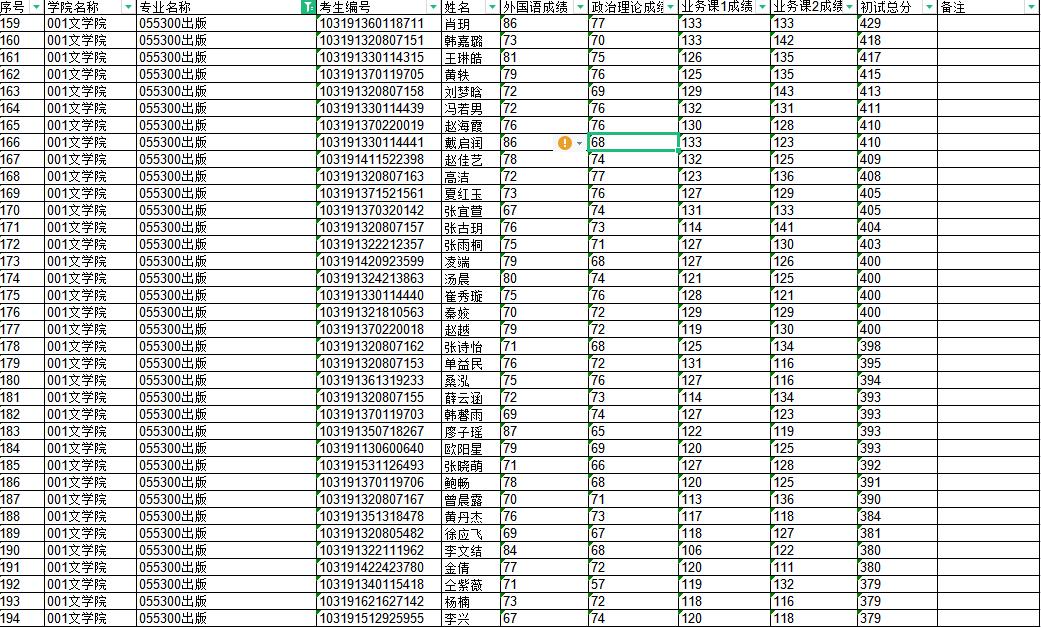Select the 序号 cell 194
Viewport: 1041px width, 627px height.
click(x=22, y=619)
